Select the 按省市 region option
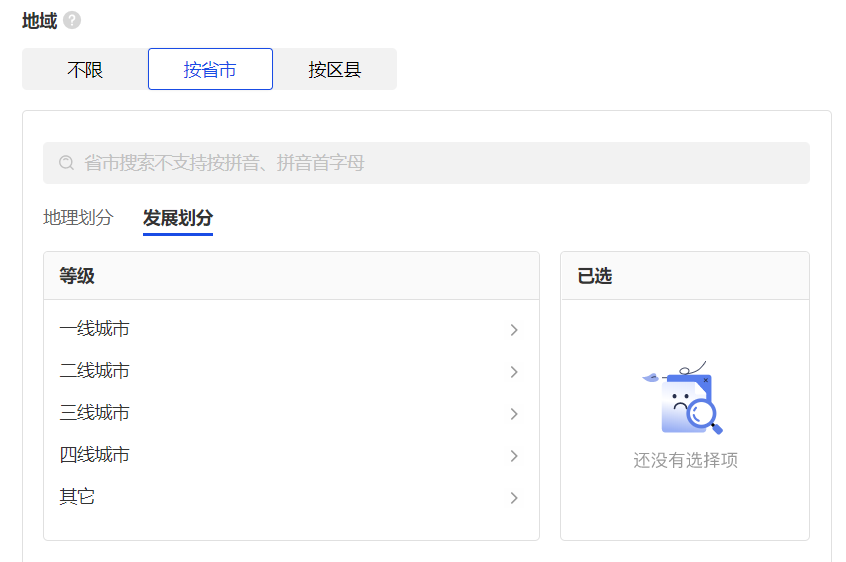Screen dimensions: 846x562 (210, 69)
